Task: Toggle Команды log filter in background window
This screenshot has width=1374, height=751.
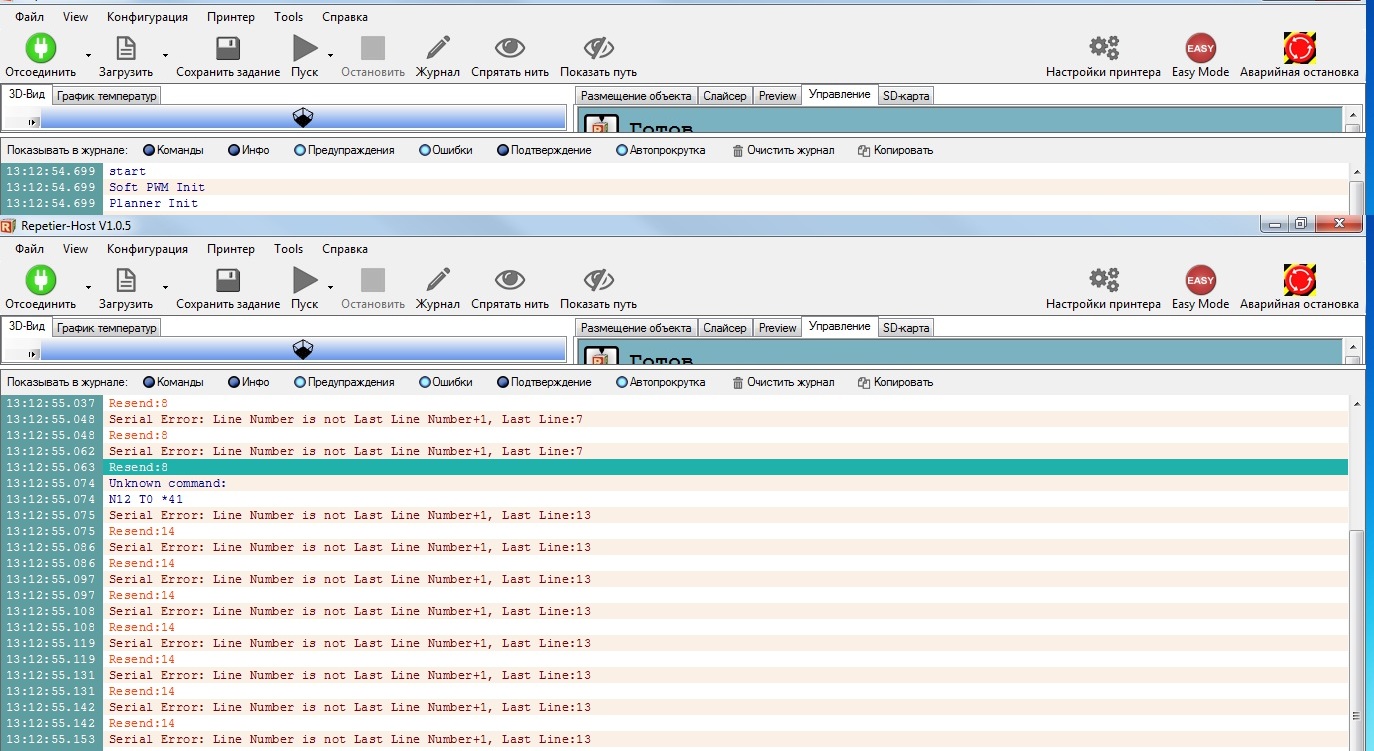Action: click(173, 150)
